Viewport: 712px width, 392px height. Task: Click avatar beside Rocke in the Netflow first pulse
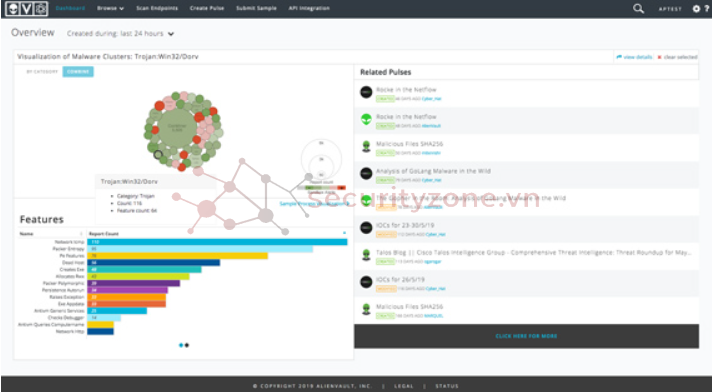(x=366, y=92)
